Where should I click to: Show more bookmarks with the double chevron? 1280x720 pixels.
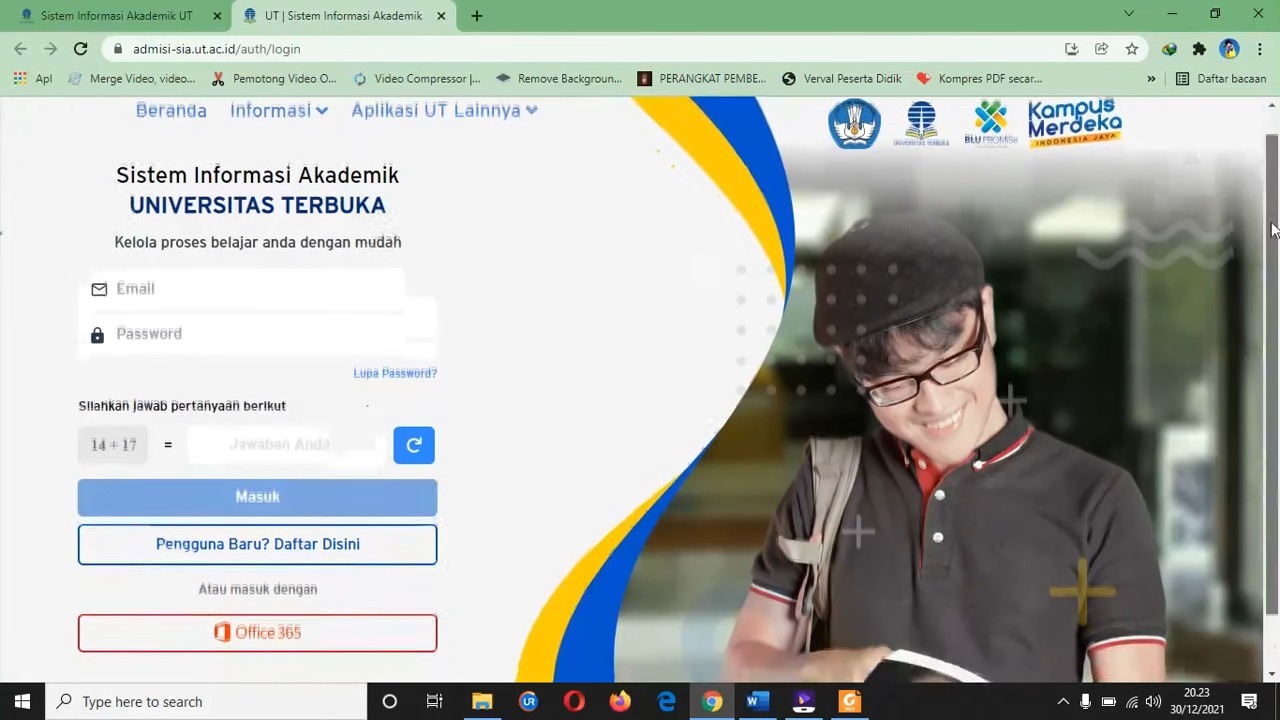click(x=1151, y=78)
